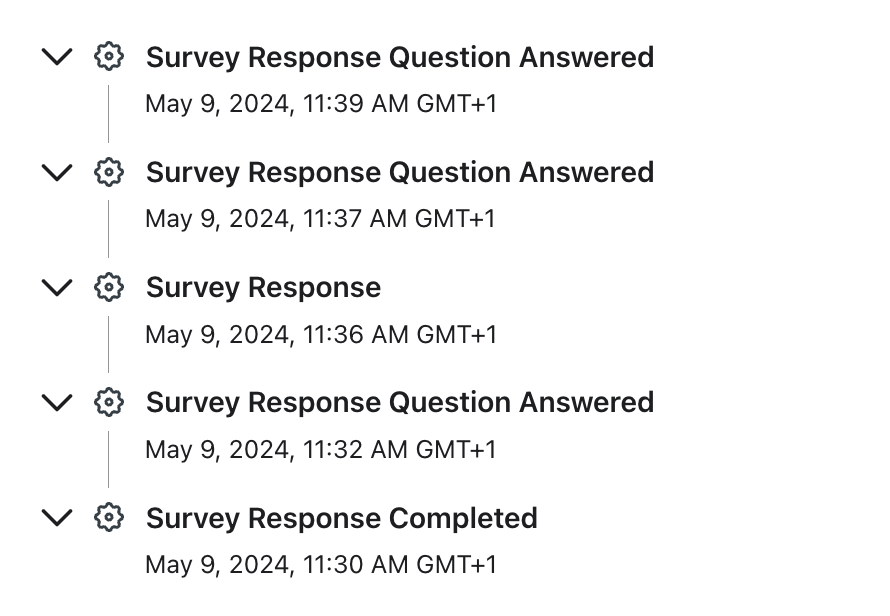Viewport: 890px width, 616px height.
Task: Select the Survey Response event title
Action: pos(263,288)
